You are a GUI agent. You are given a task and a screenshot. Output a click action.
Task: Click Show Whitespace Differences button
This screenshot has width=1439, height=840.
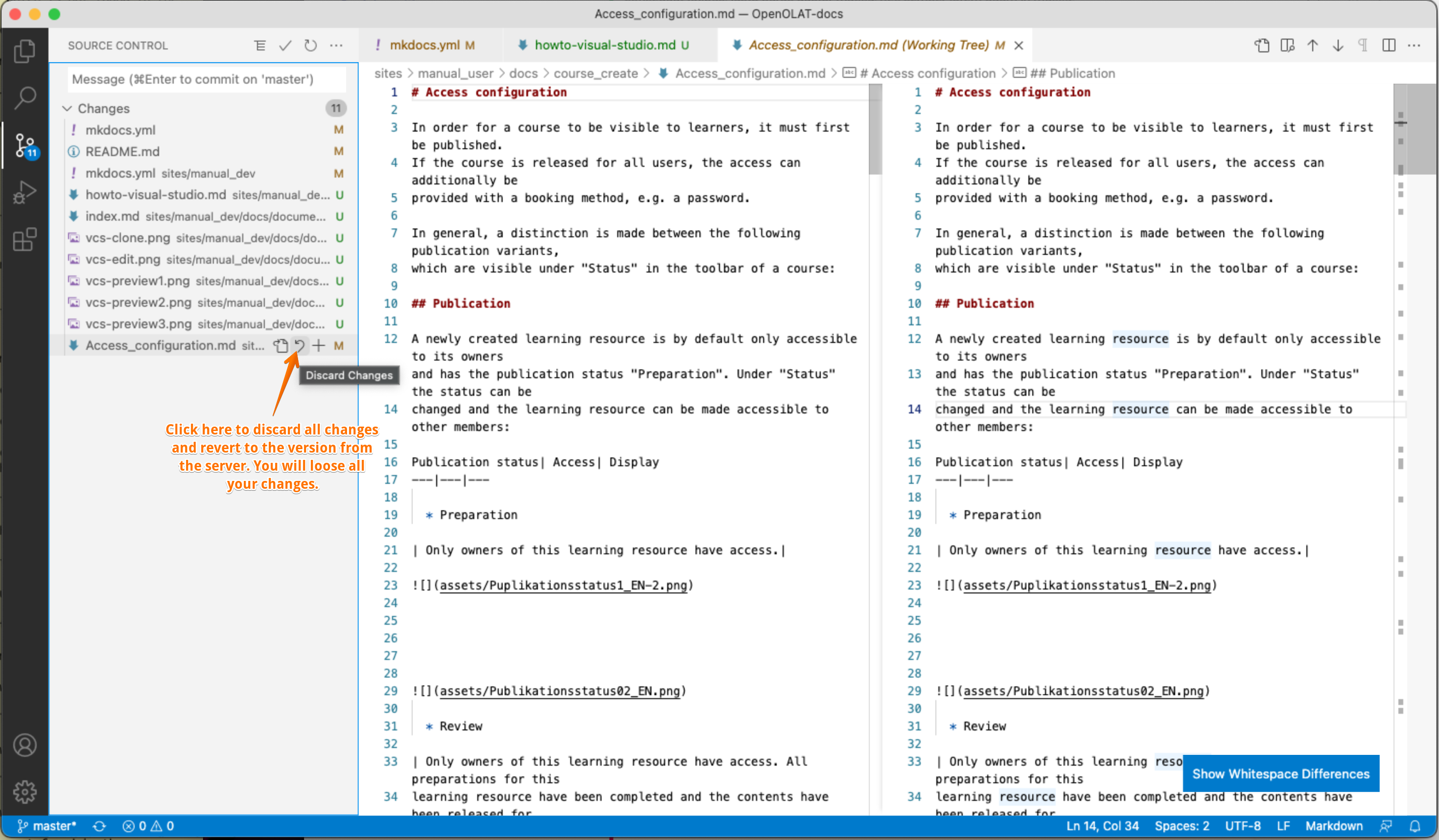click(x=1280, y=773)
